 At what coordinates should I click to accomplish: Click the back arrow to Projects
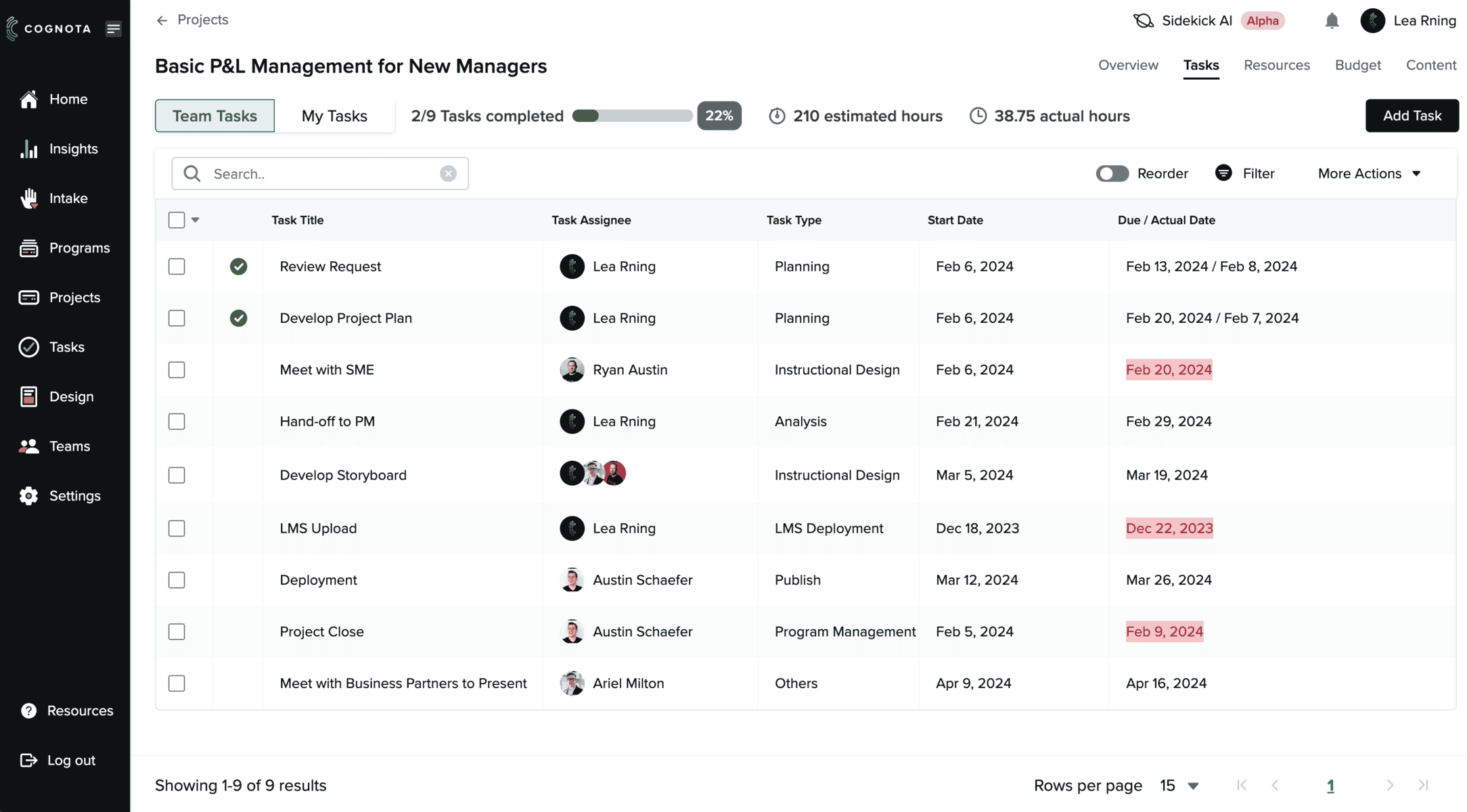[162, 20]
